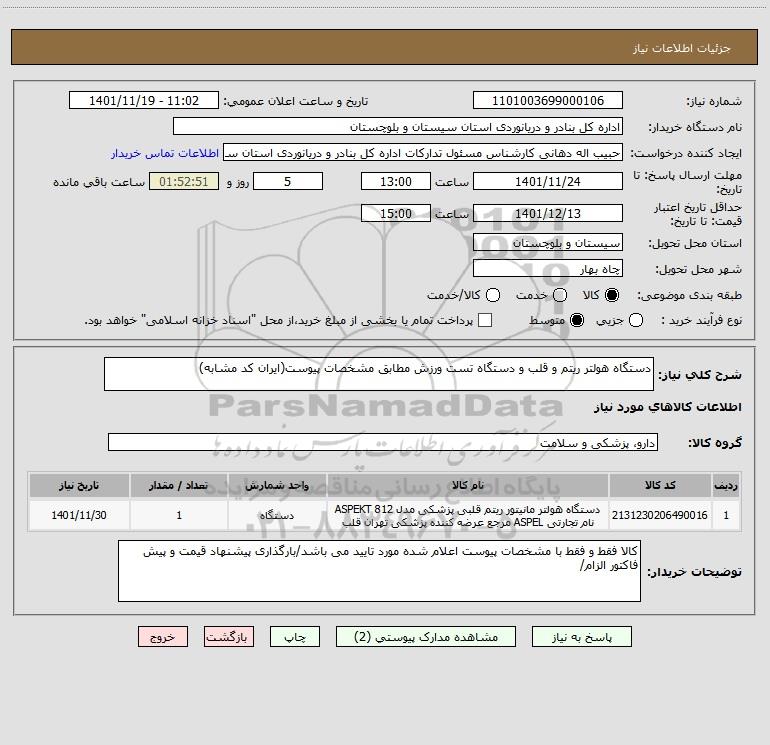Click the گروه کالا field دارو، پزشکی و سلامت
The image size is (770, 745).
click(383, 442)
